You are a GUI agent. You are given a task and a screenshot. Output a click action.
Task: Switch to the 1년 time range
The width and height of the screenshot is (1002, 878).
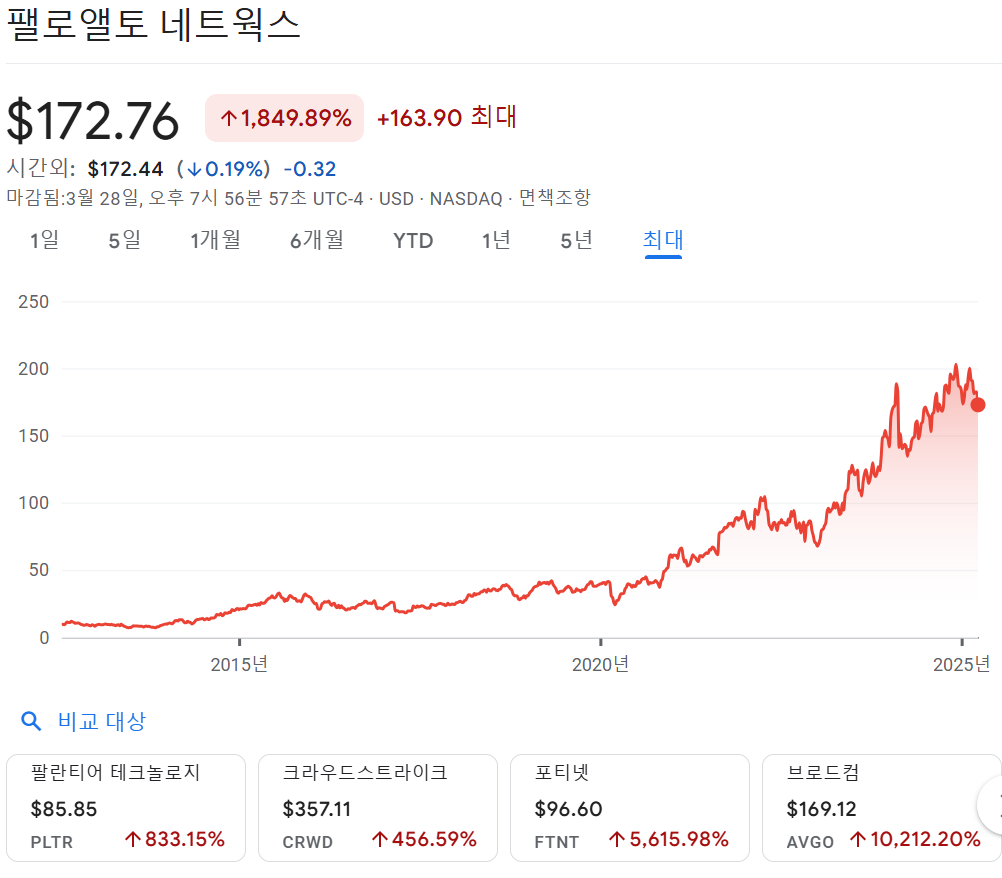pyautogui.click(x=495, y=240)
